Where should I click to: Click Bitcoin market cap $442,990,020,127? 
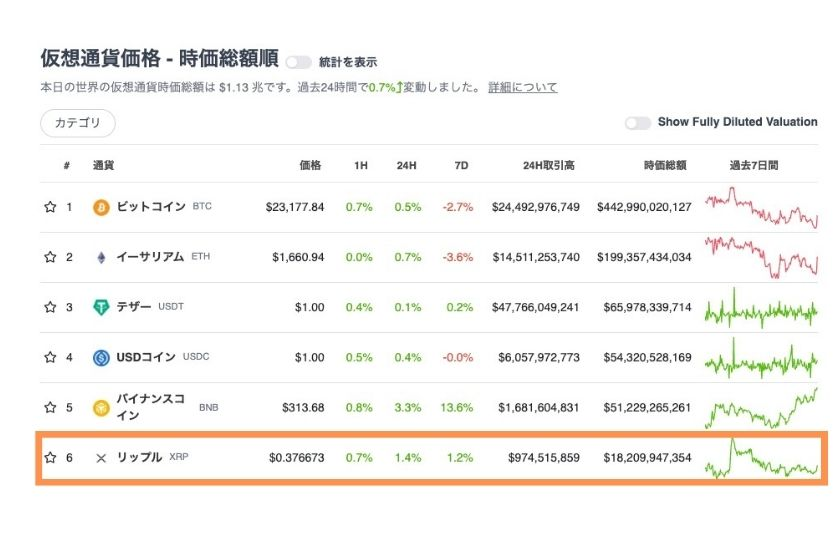[644, 207]
